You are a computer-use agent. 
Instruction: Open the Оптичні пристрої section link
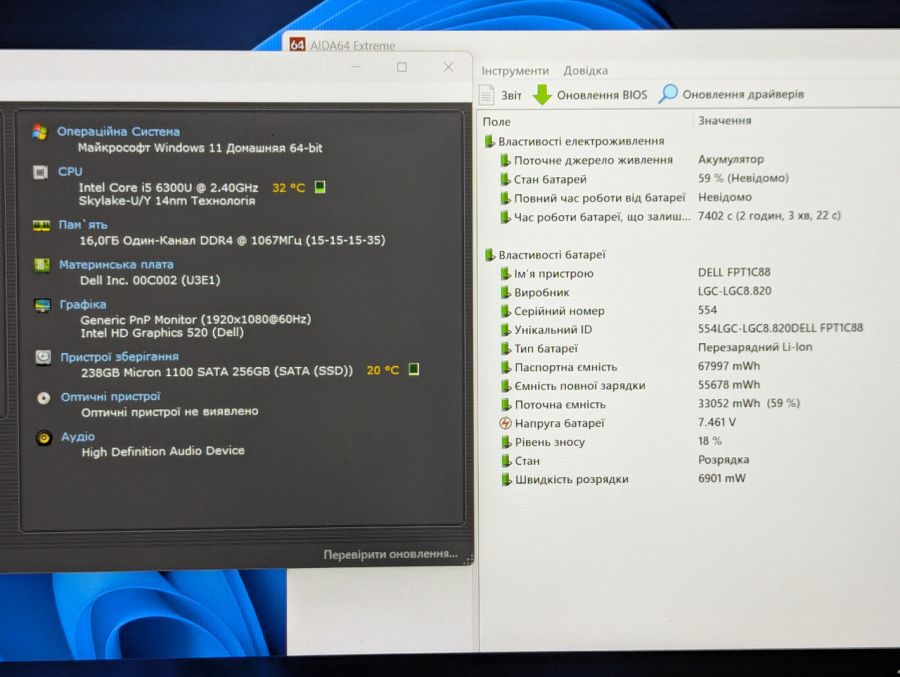point(111,397)
